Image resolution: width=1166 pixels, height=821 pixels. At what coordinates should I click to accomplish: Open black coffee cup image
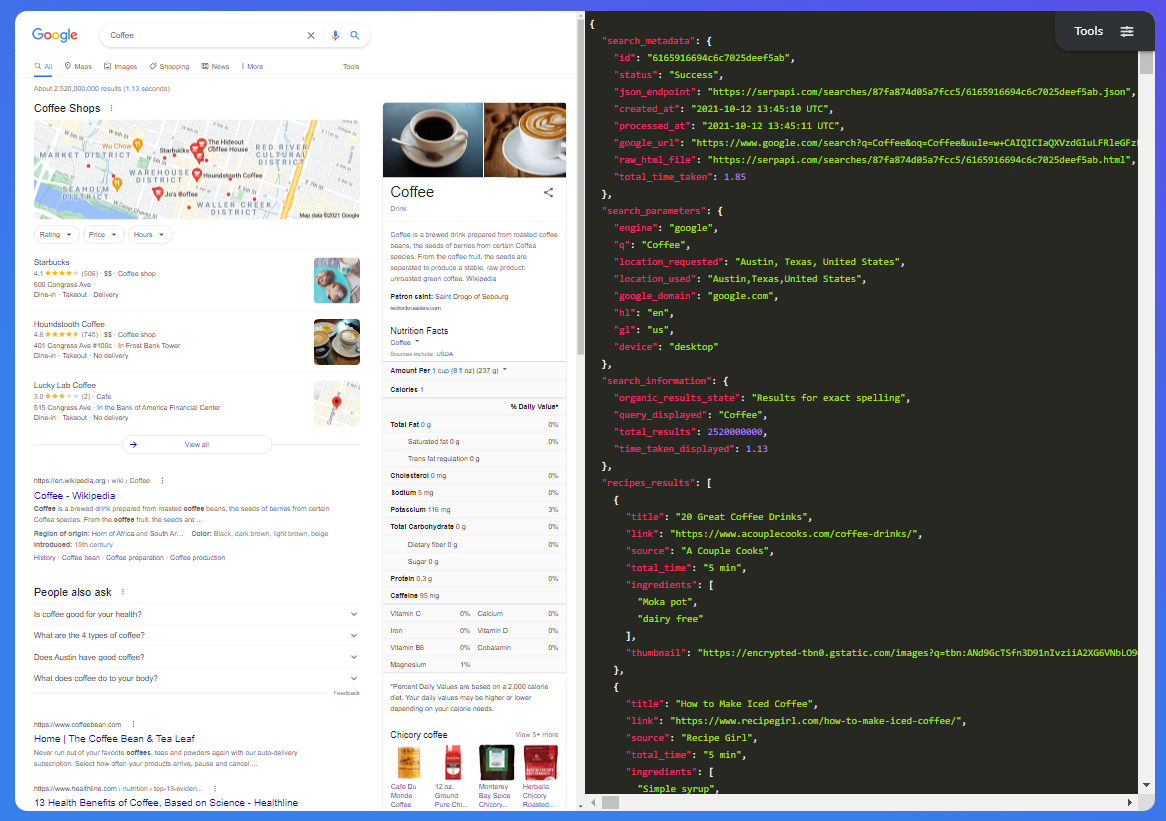[433, 140]
